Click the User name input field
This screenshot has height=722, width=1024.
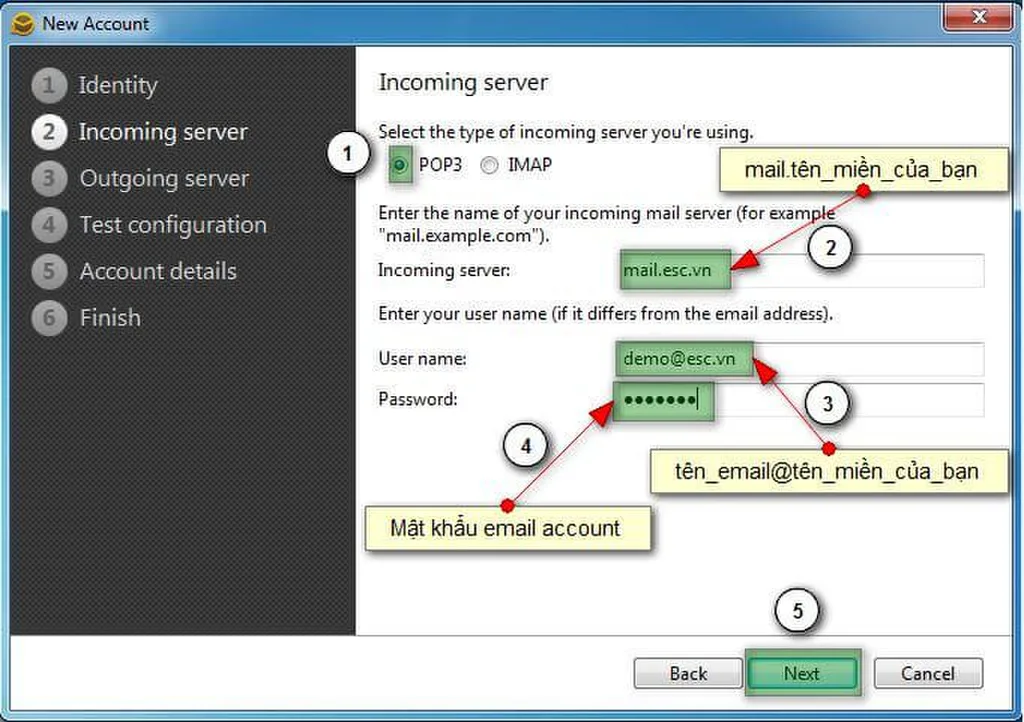coord(801,359)
